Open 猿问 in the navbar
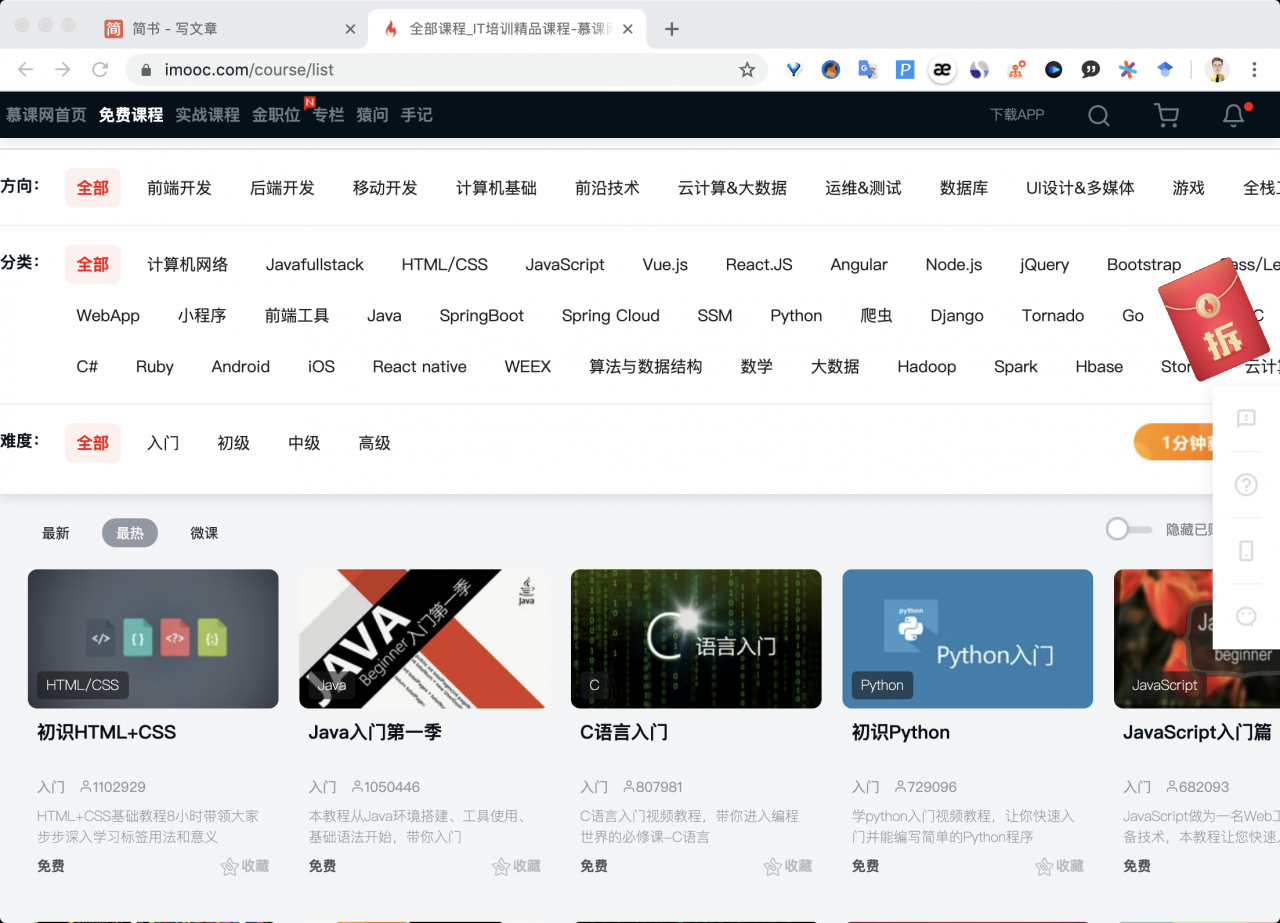The width and height of the screenshot is (1280, 923). pos(372,115)
